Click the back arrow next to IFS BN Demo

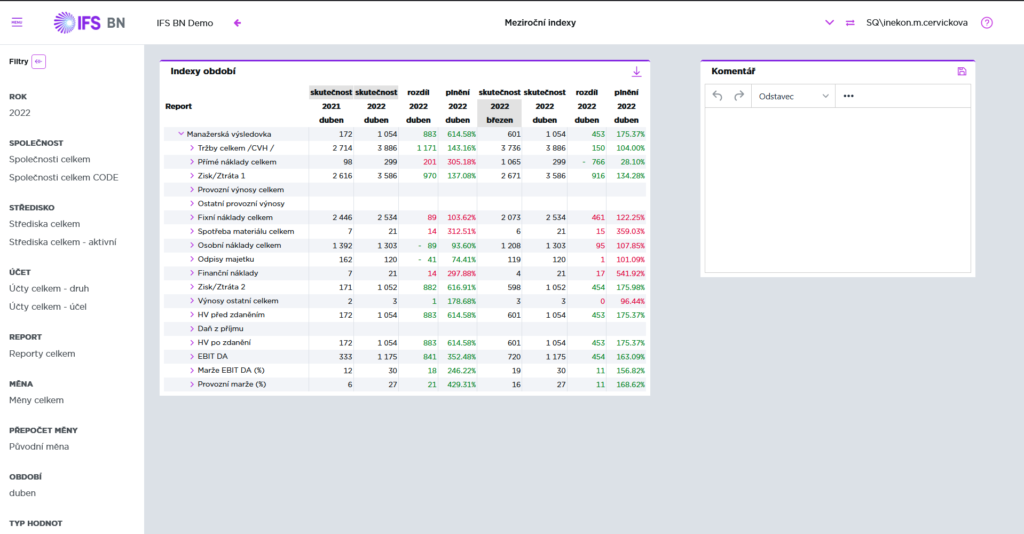point(237,22)
